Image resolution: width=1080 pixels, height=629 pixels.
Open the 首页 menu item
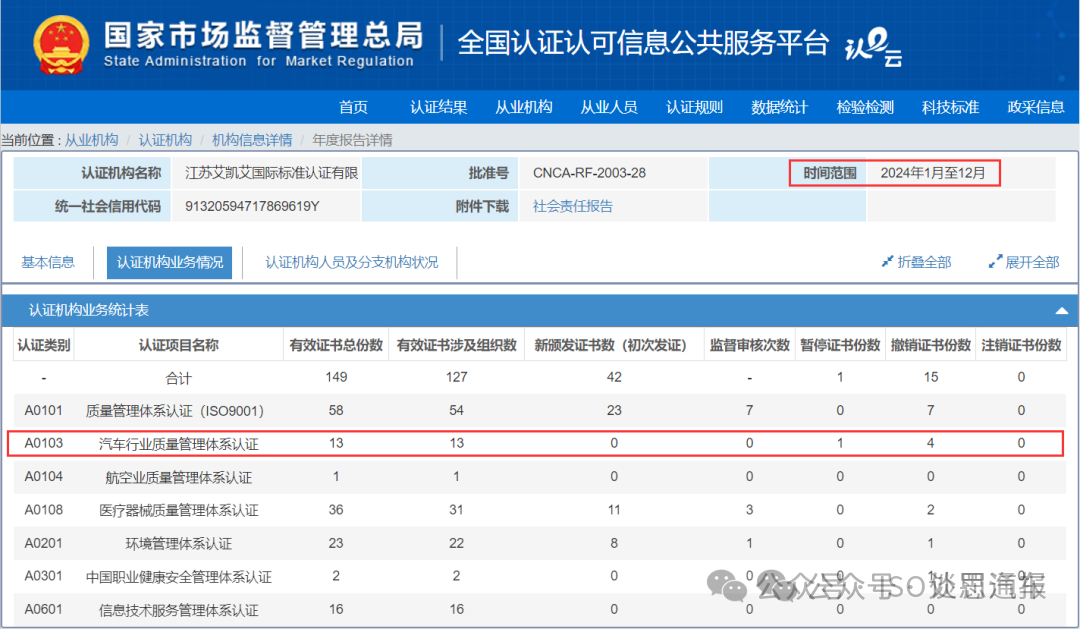[x=353, y=107]
